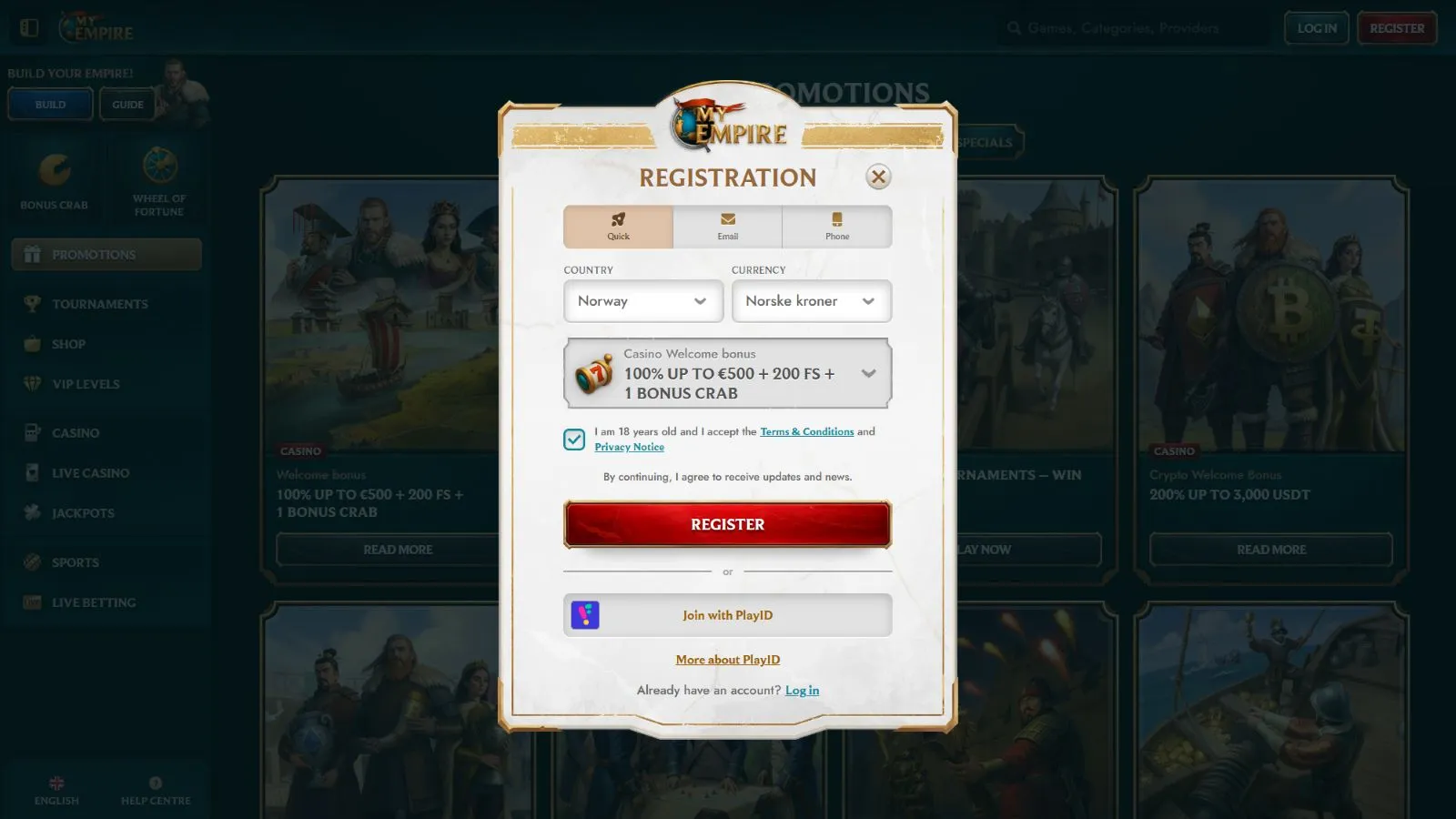Open the Currency dropdown Norske kroner
This screenshot has width=1456, height=819.
click(811, 301)
